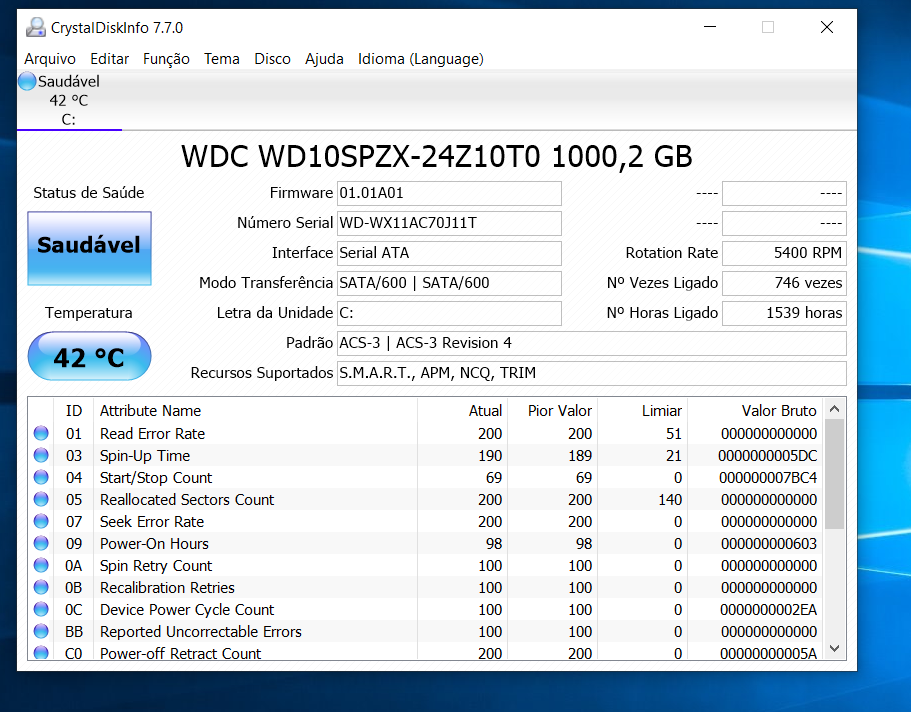The image size is (911, 712).
Task: Click the Padrão field ACS-3 Revision 4
Action: click(x=591, y=343)
